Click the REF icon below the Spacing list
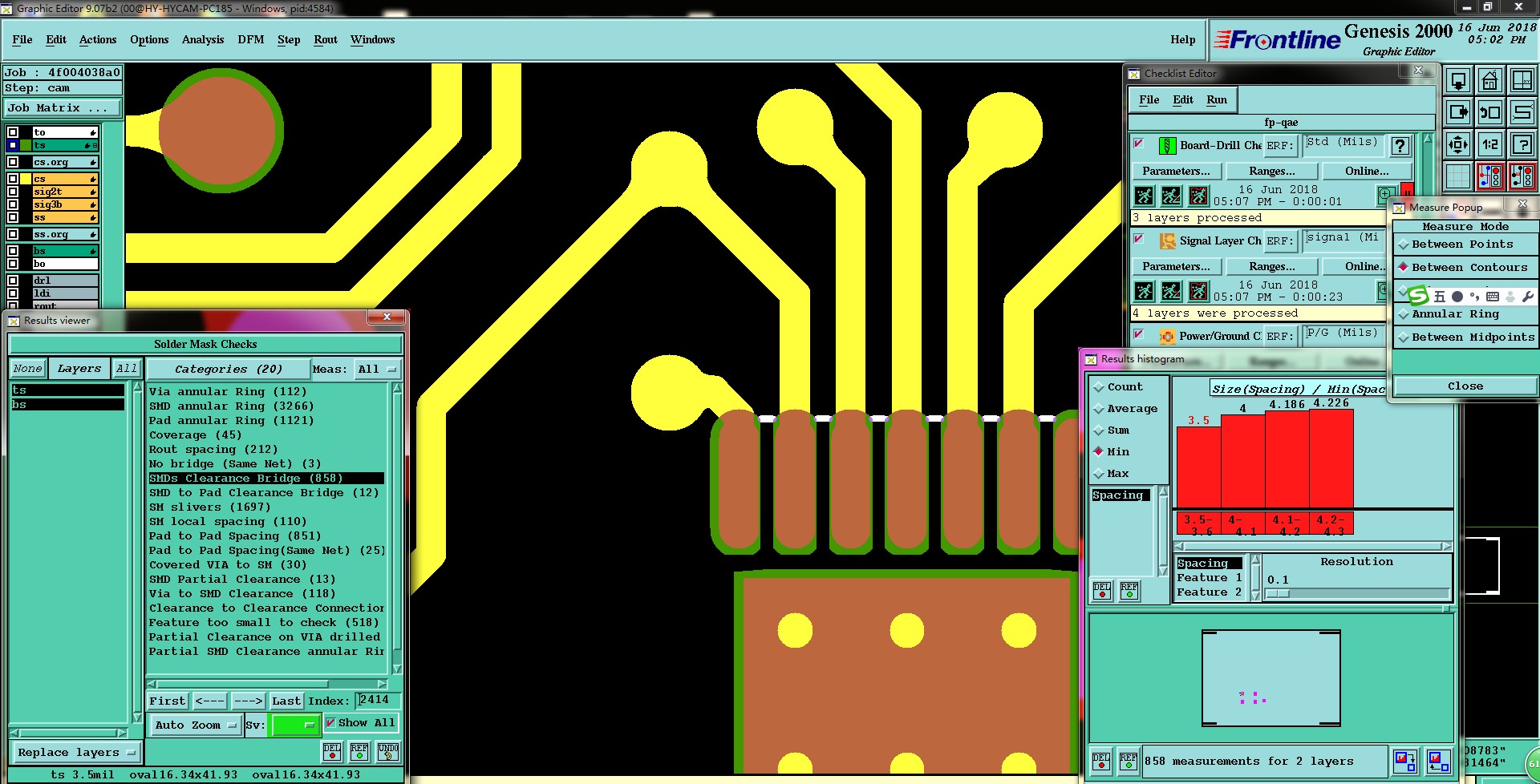 1129,591
